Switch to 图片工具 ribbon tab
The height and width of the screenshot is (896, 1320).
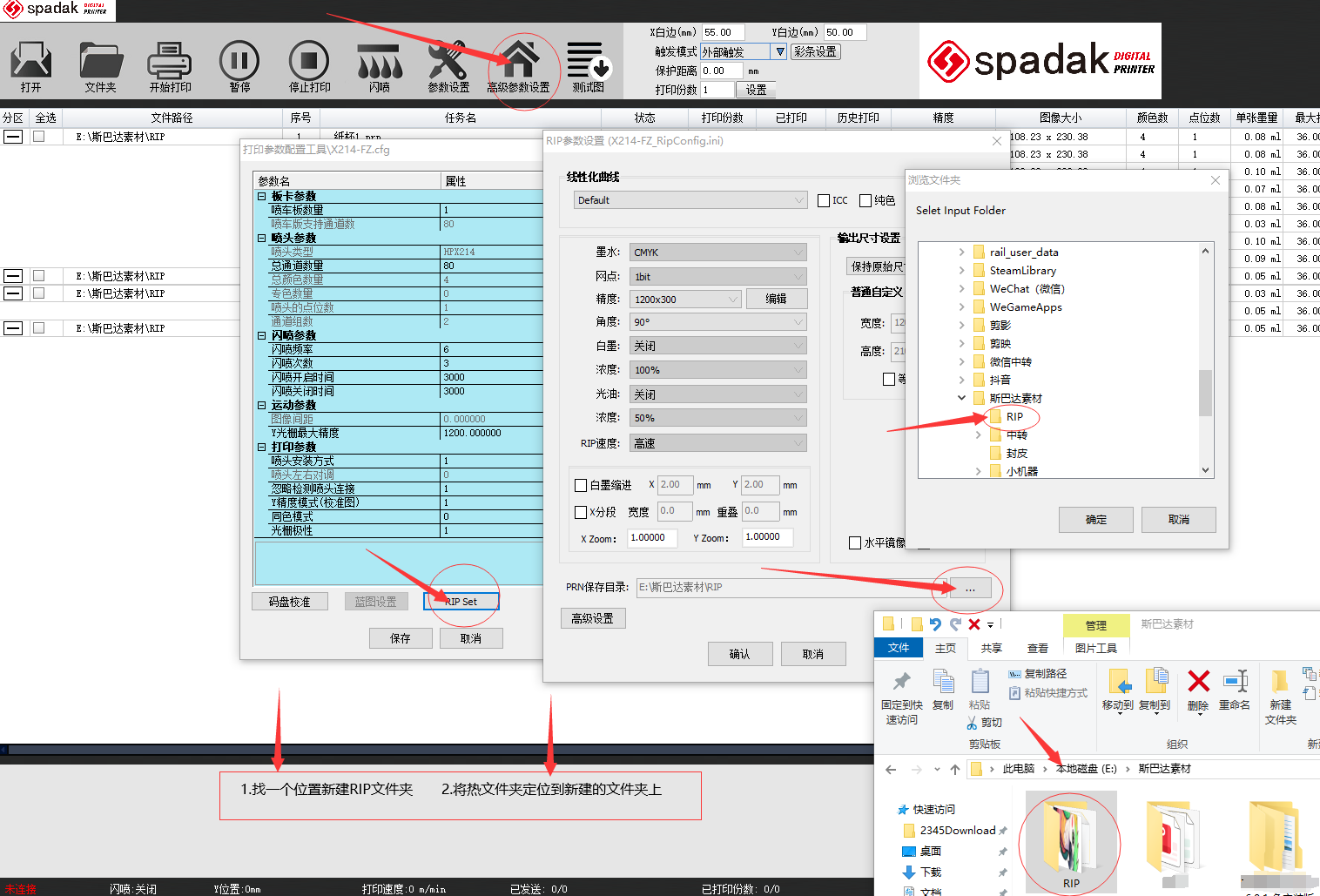coord(1096,648)
